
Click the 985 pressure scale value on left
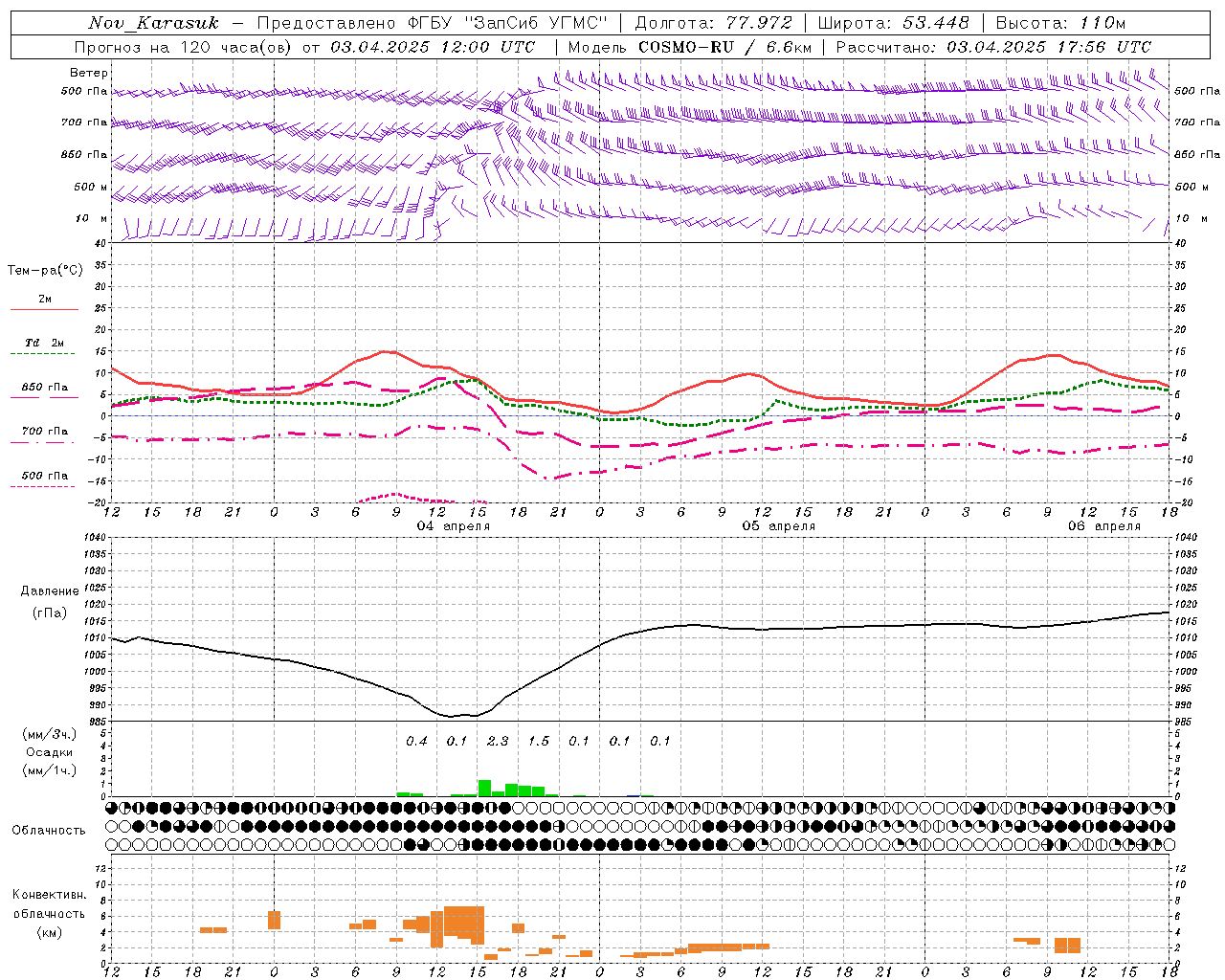(x=97, y=721)
